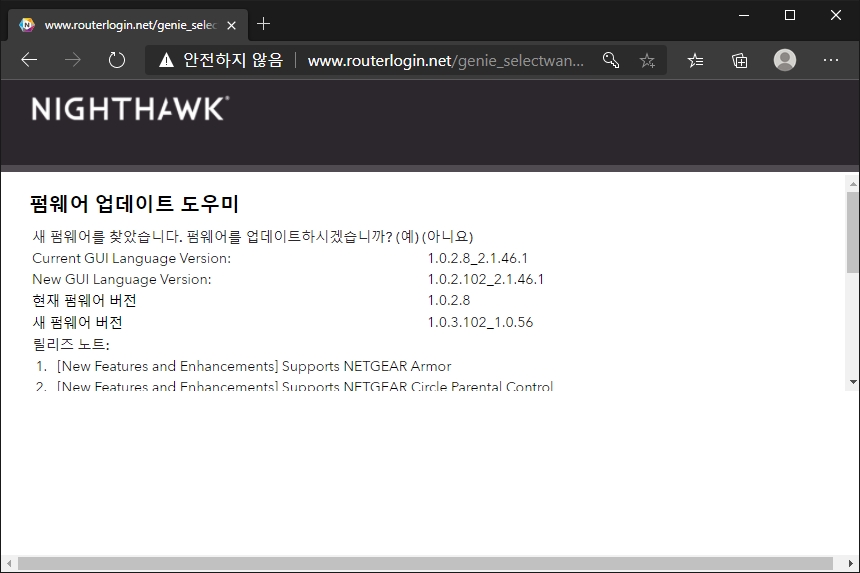Click the tab's Netgear favicon
Viewport: 860px width, 573px height.
[27, 25]
